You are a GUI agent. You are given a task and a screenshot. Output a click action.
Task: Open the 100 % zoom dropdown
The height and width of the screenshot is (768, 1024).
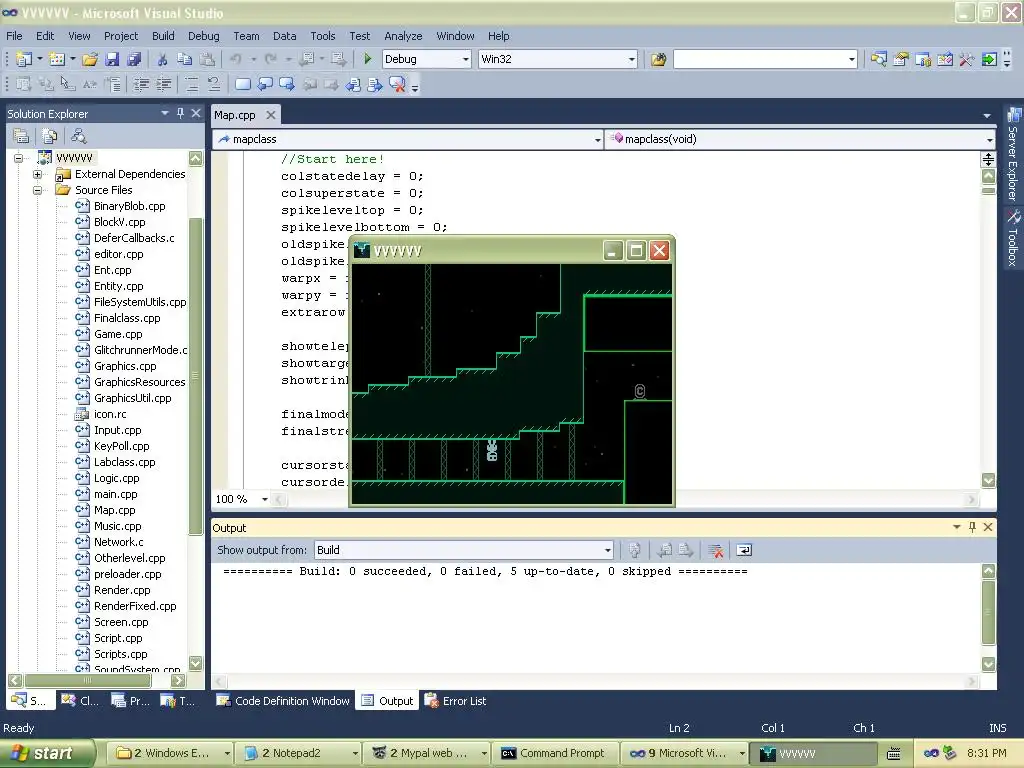(264, 500)
